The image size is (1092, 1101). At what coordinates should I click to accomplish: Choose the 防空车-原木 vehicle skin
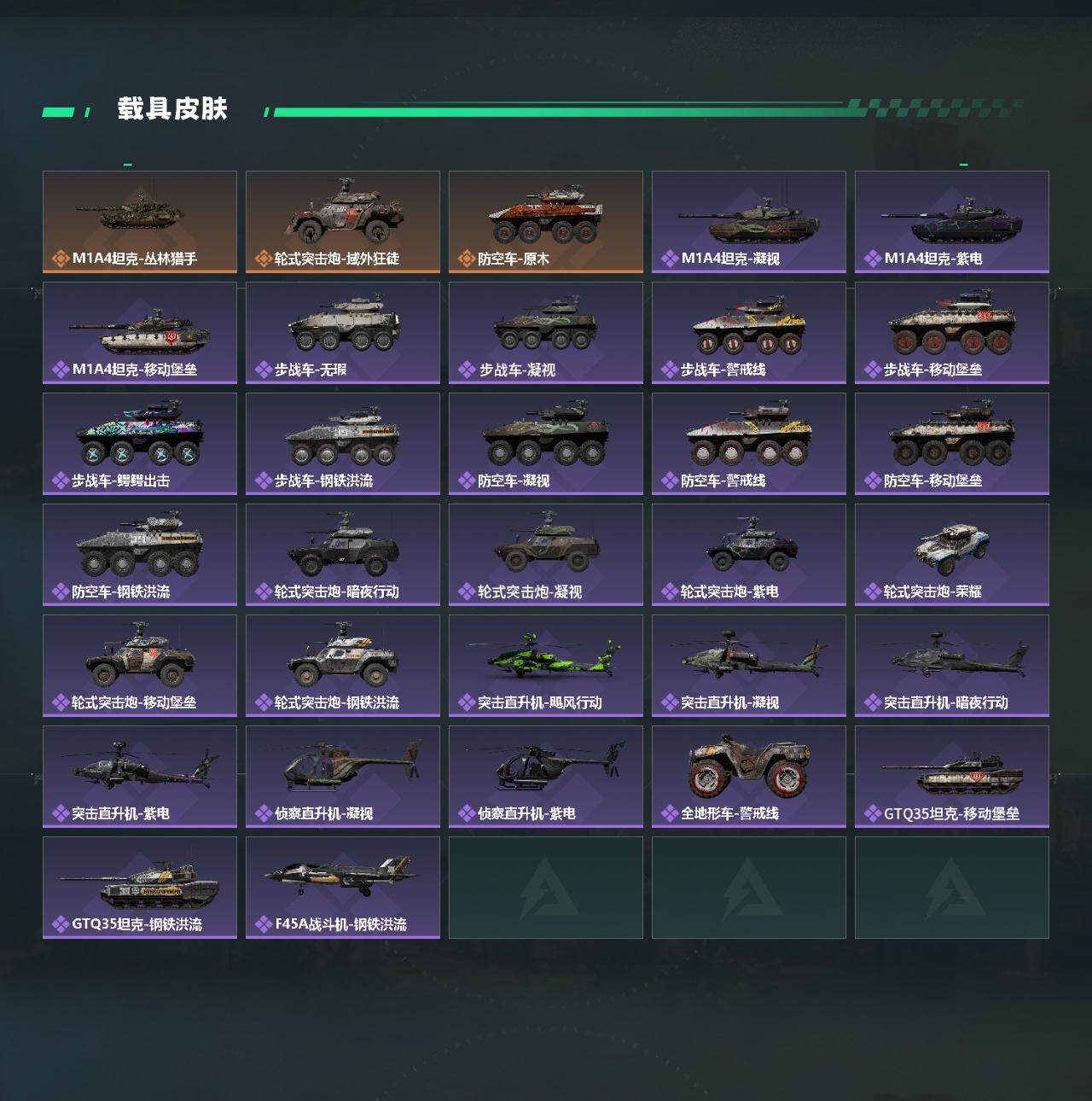tap(546, 222)
